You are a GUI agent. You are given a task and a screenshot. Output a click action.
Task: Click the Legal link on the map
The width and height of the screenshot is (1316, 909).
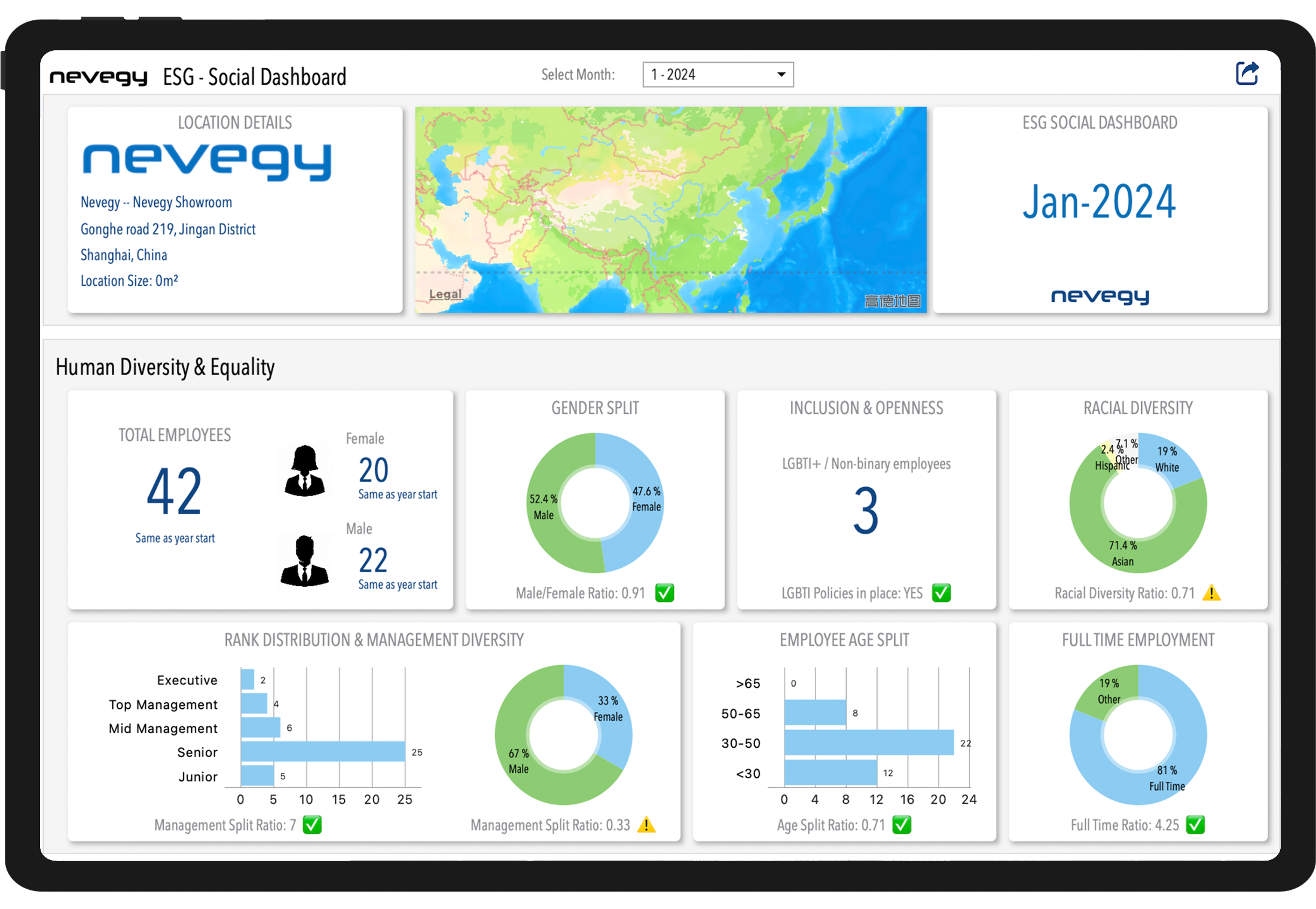(445, 294)
